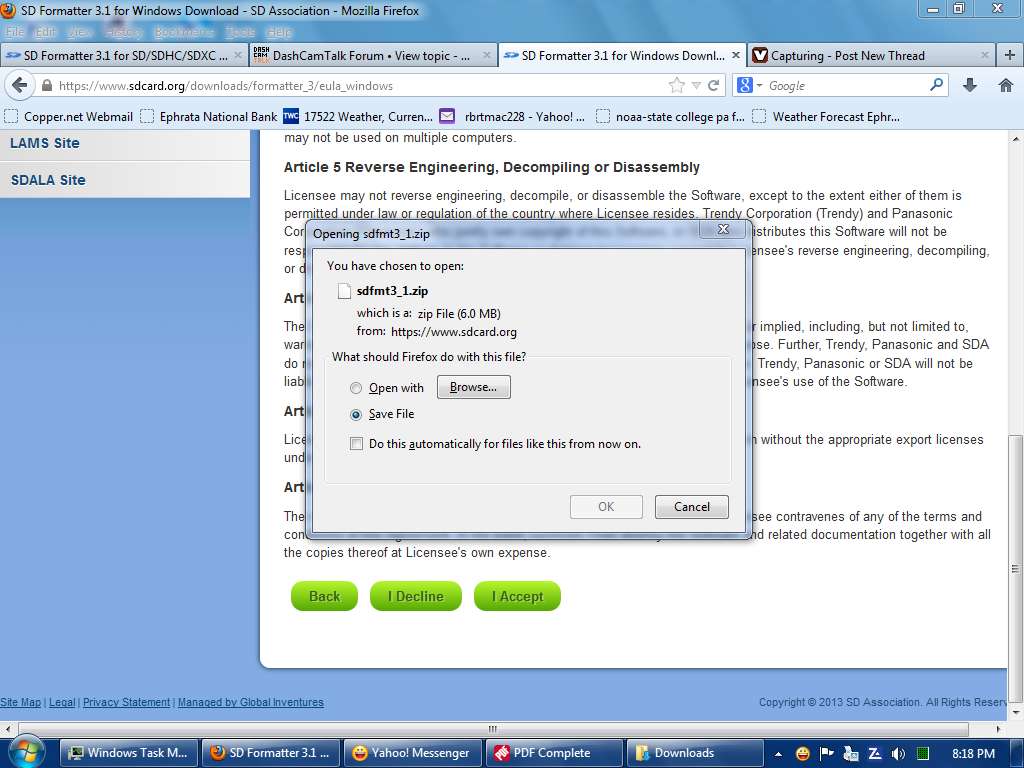This screenshot has height=768, width=1024.
Task: Click the padlock site identity icon
Action: point(47,86)
